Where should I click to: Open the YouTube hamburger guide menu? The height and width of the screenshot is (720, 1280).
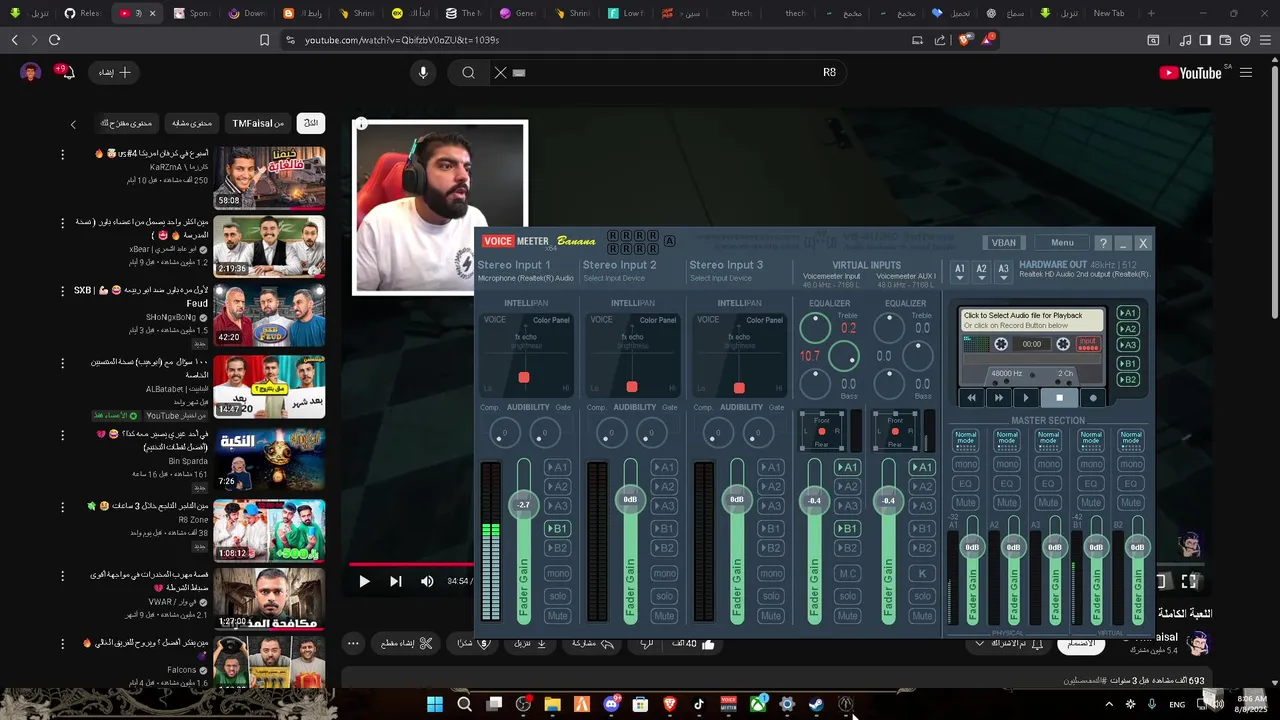tap(1246, 72)
